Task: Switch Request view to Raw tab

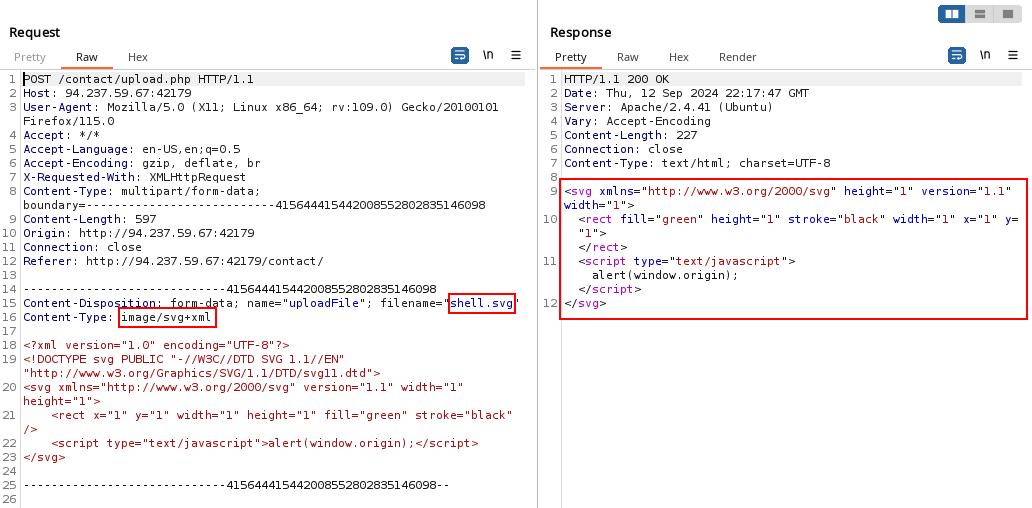Action: coord(86,57)
